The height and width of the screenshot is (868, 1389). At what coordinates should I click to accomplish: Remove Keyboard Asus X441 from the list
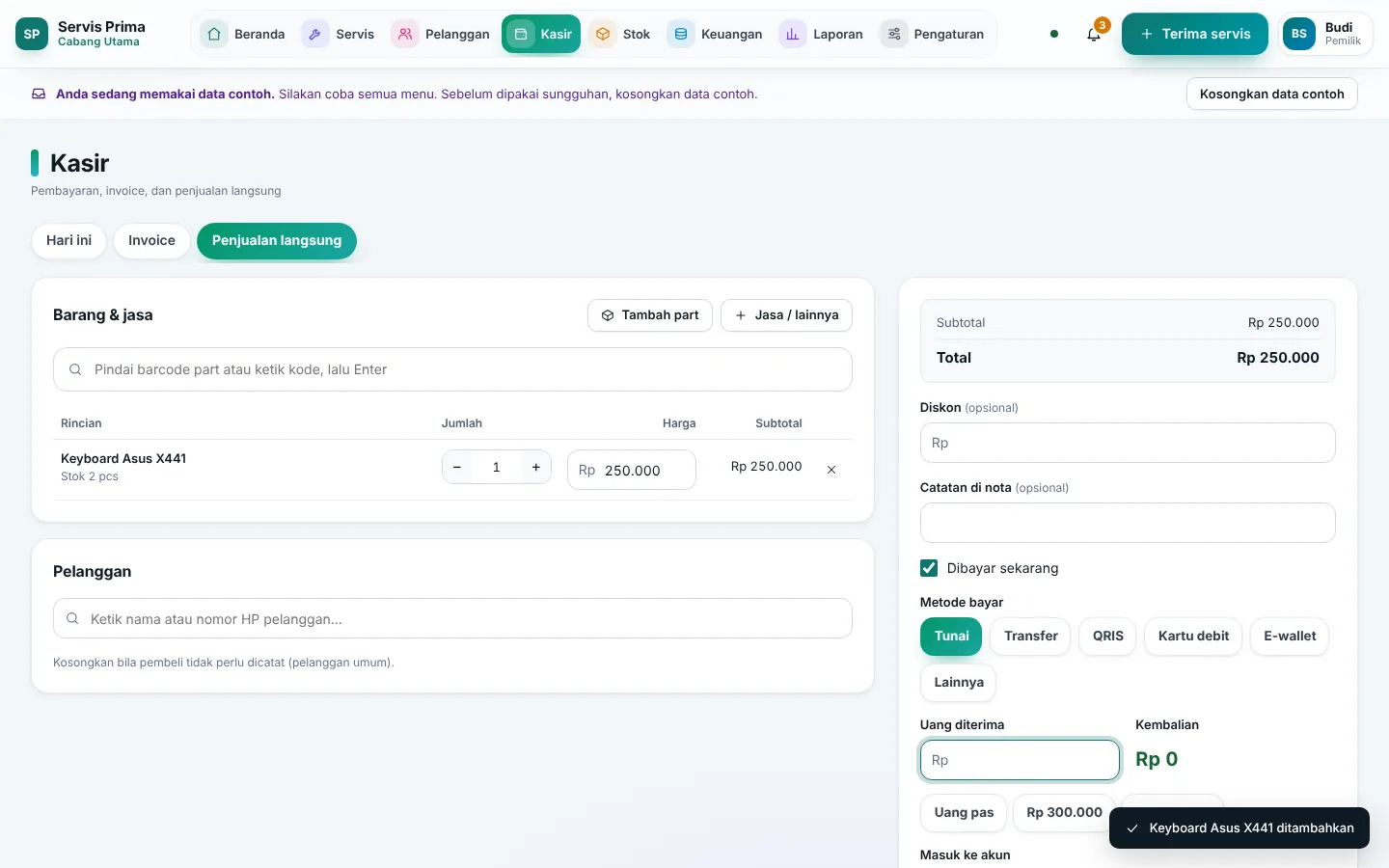(x=831, y=470)
